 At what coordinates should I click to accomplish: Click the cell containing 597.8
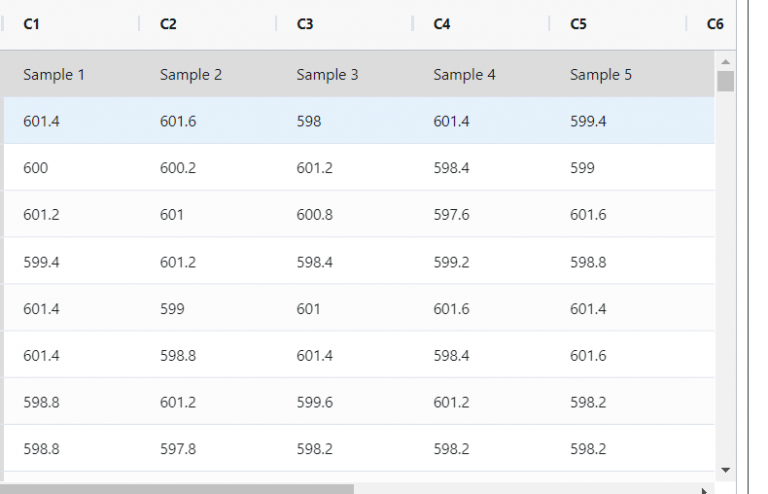[x=178, y=449]
